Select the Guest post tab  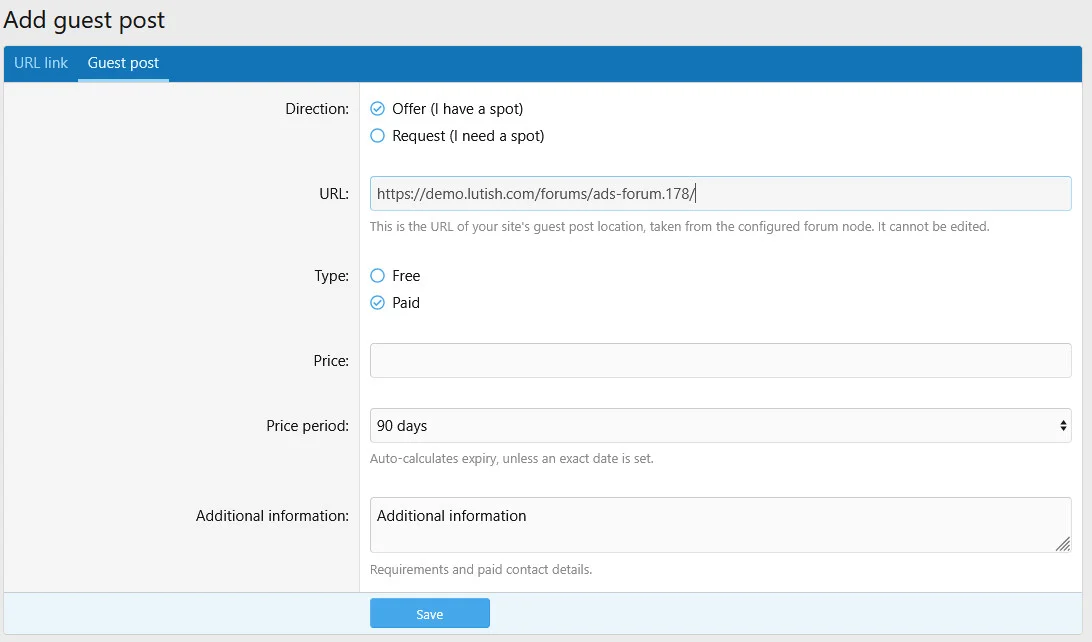coord(123,63)
